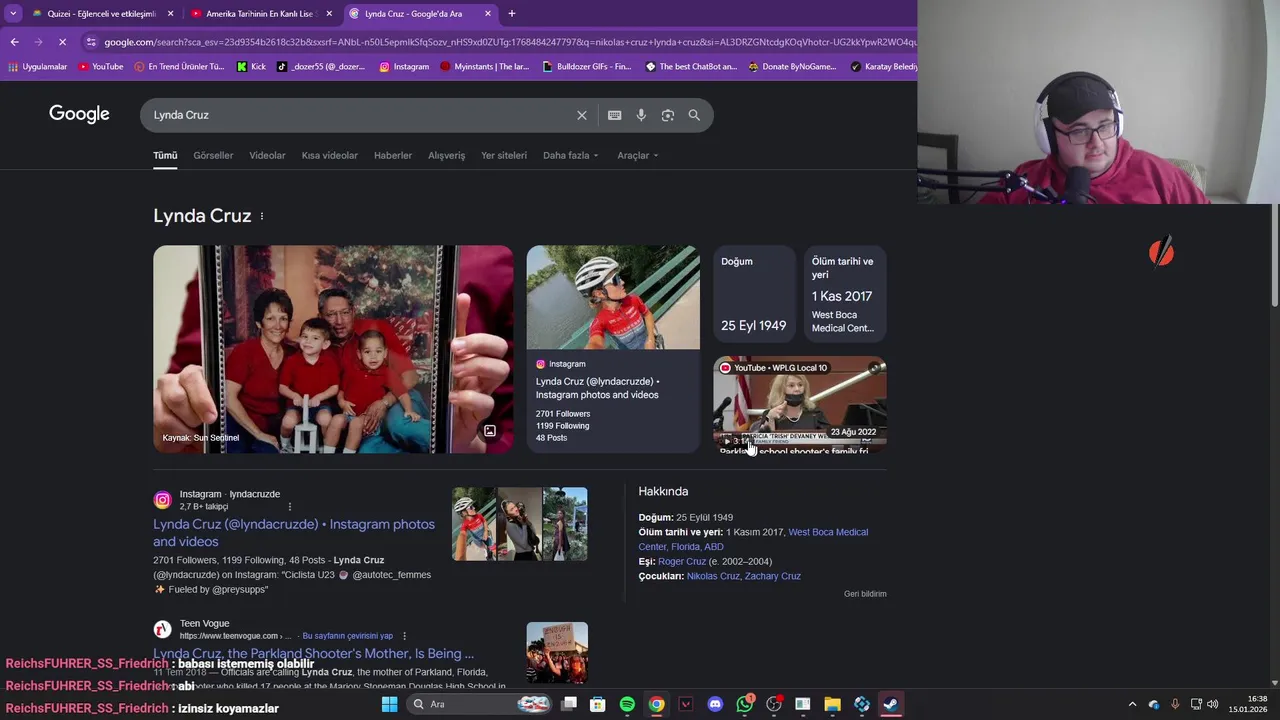The height and width of the screenshot is (720, 1280).
Task: Search by image with the lens icon
Action: (x=667, y=115)
